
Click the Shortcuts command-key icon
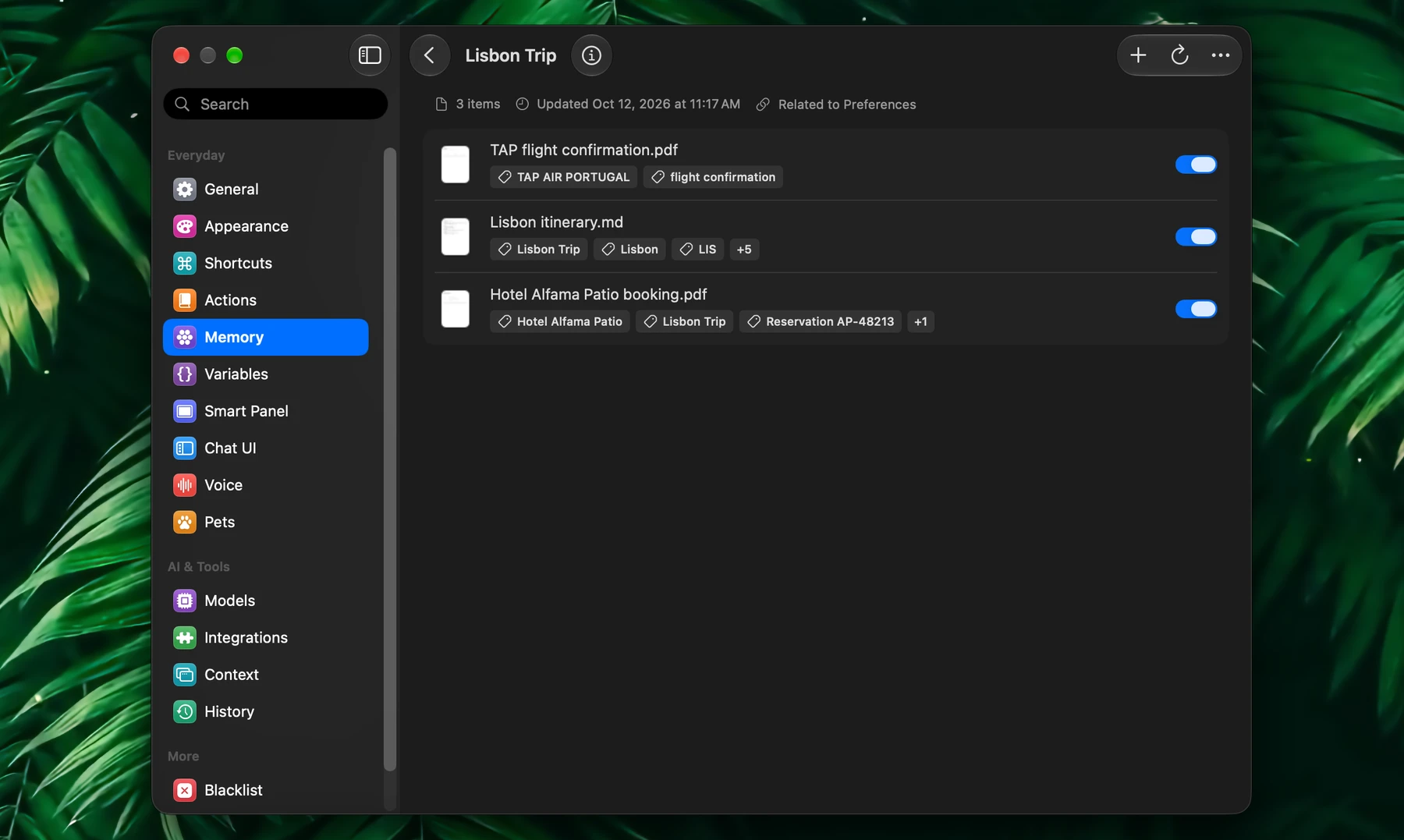[185, 264]
